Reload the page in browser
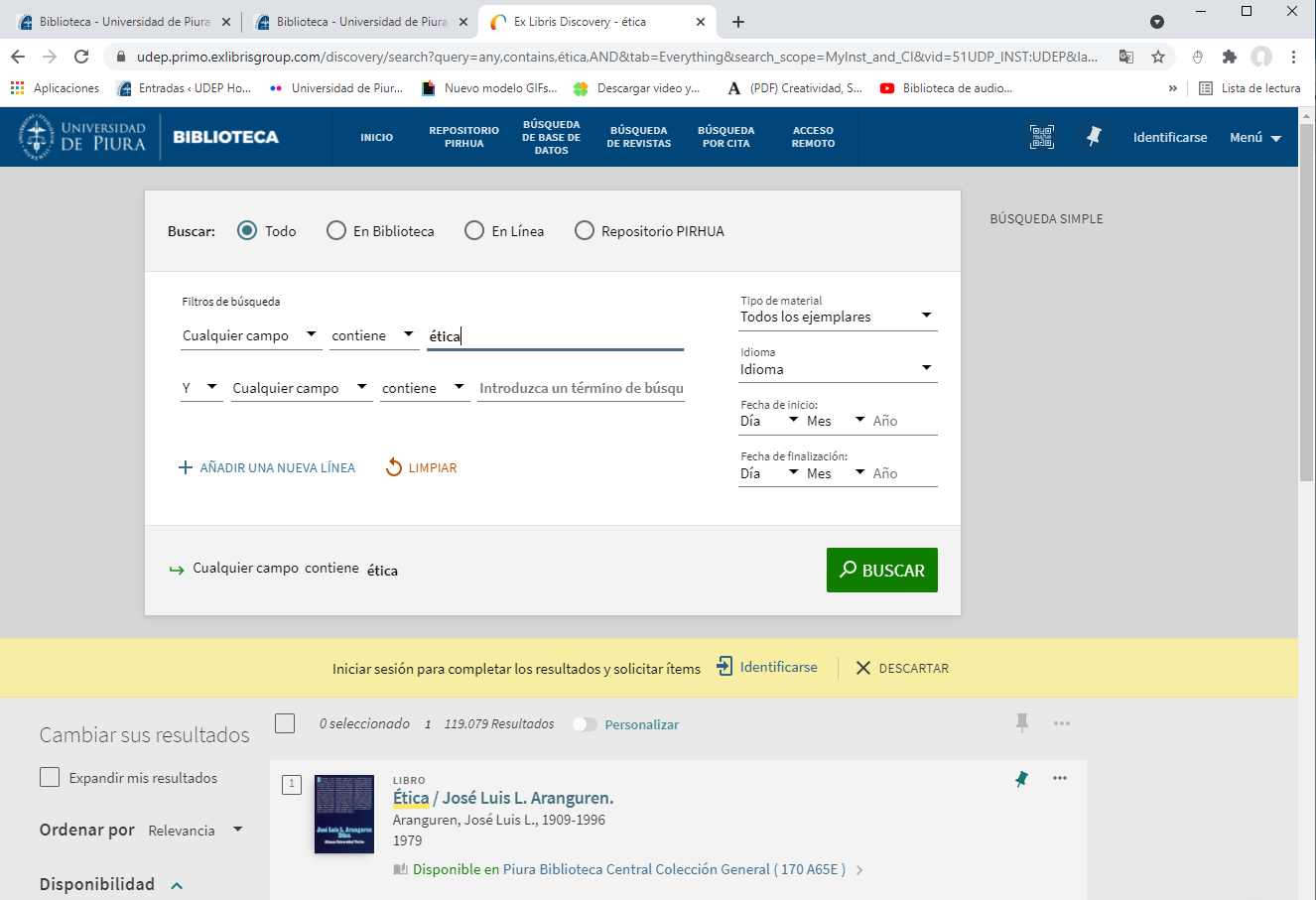This screenshot has height=900, width=1316. [81, 57]
